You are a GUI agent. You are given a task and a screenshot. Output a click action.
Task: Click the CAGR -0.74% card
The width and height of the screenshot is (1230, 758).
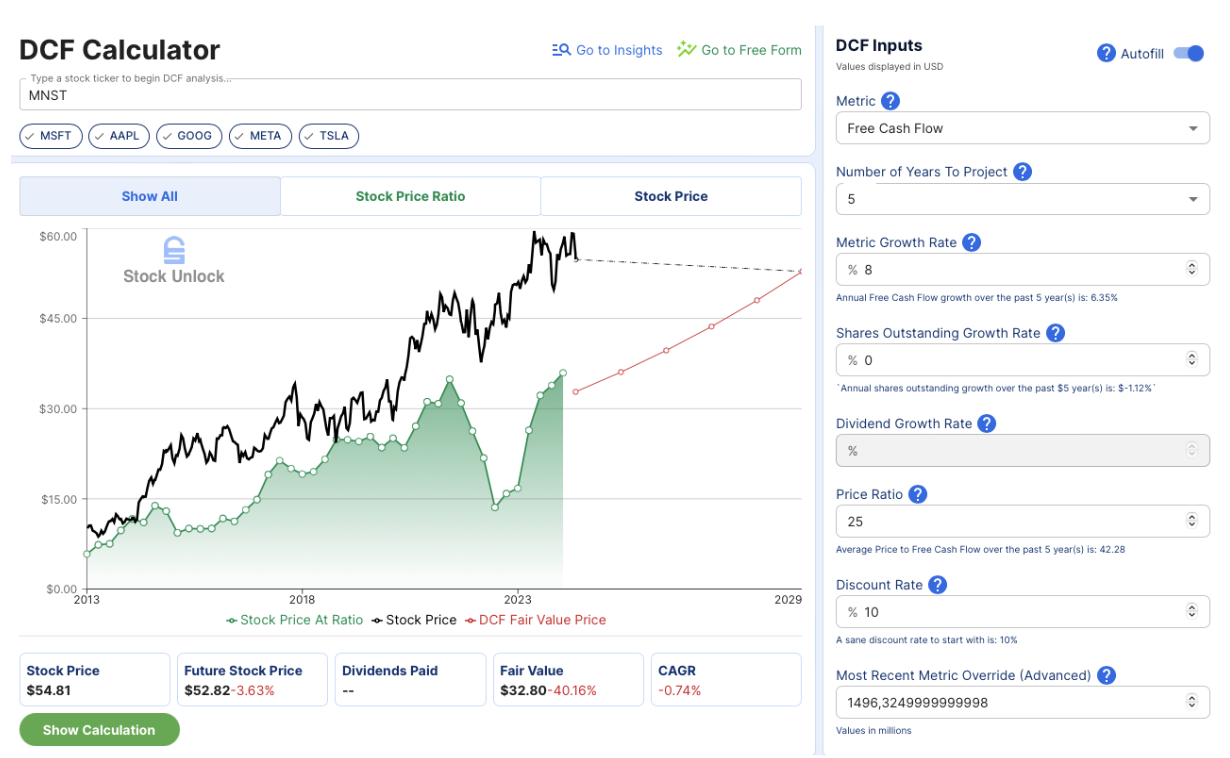(726, 680)
